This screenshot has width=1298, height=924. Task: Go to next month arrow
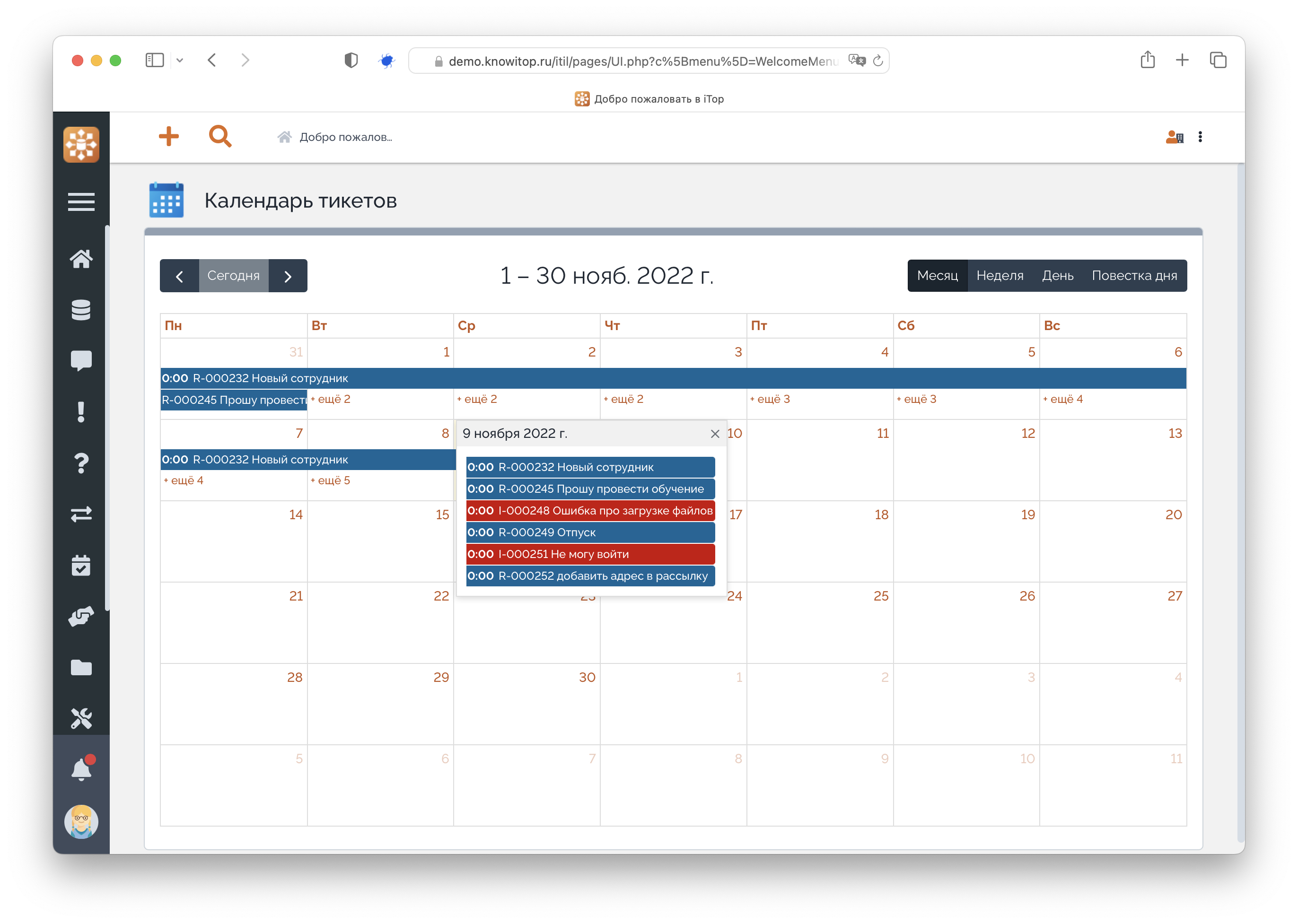pyautogui.click(x=288, y=277)
